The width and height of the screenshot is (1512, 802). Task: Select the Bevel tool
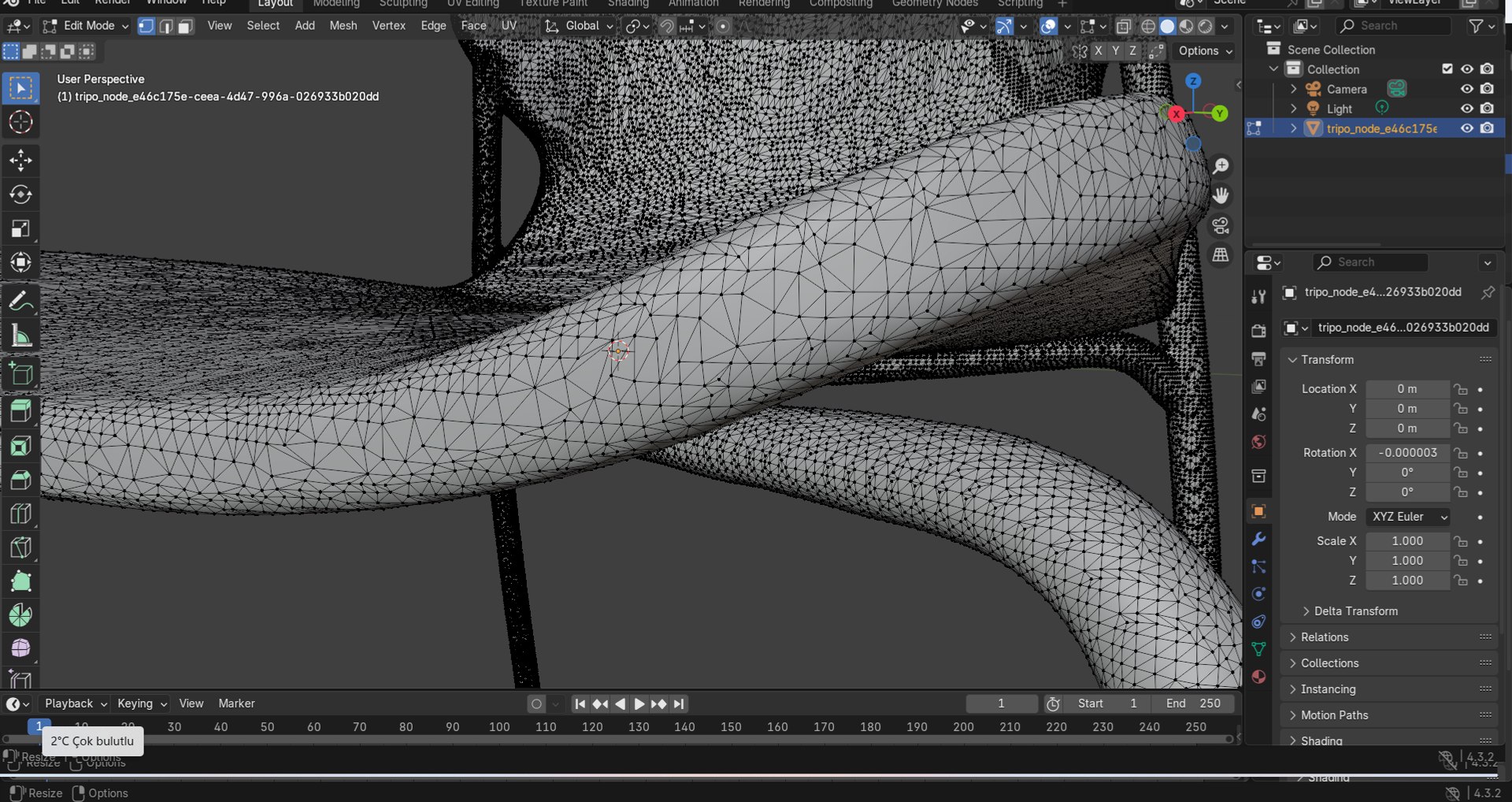20,480
